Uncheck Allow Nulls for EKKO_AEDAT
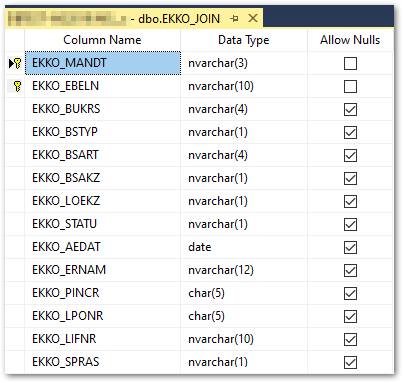This screenshot has width=403, height=383. pos(350,247)
